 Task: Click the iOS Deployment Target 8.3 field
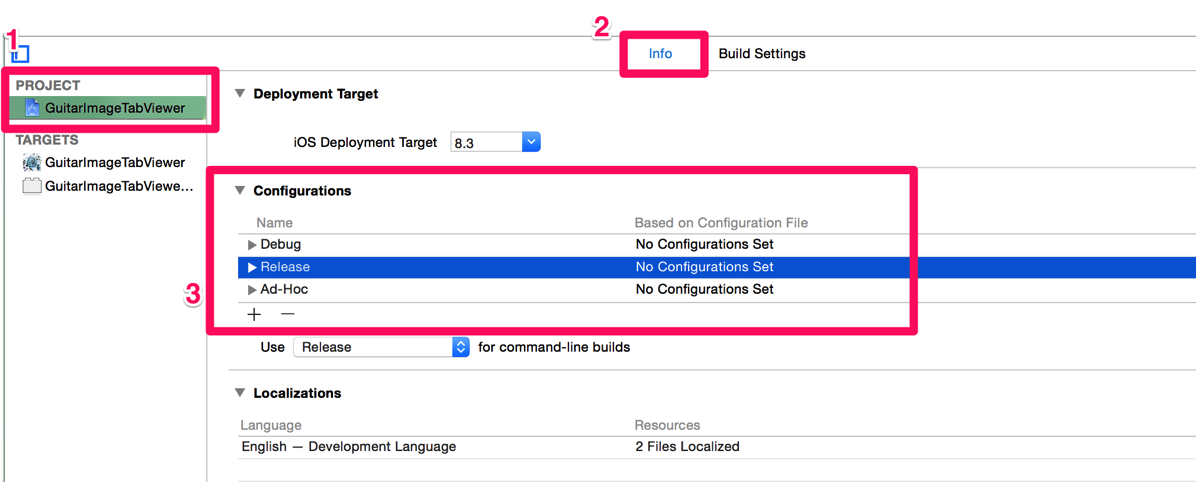coord(487,143)
